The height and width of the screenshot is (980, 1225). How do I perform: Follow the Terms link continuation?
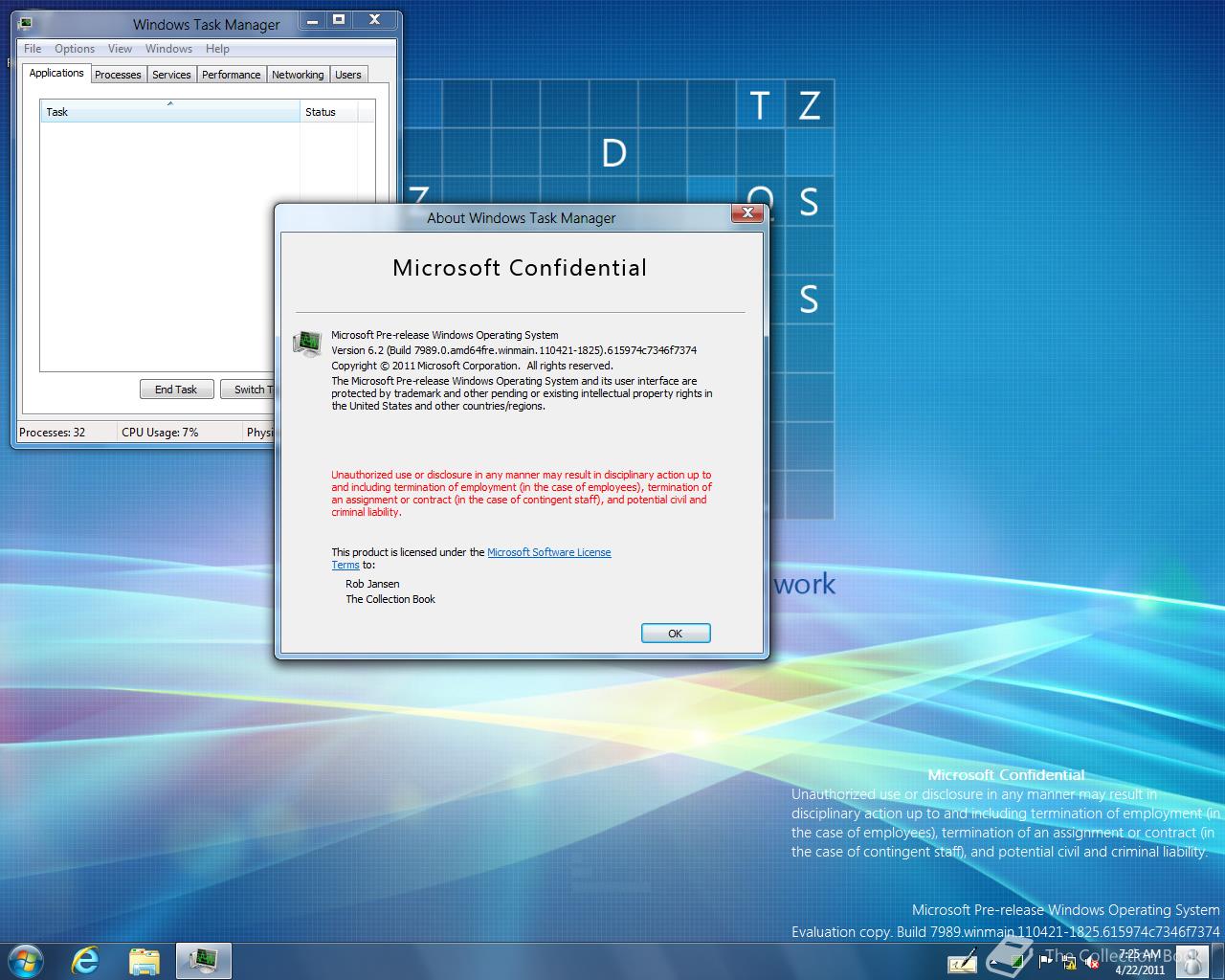tap(345, 565)
